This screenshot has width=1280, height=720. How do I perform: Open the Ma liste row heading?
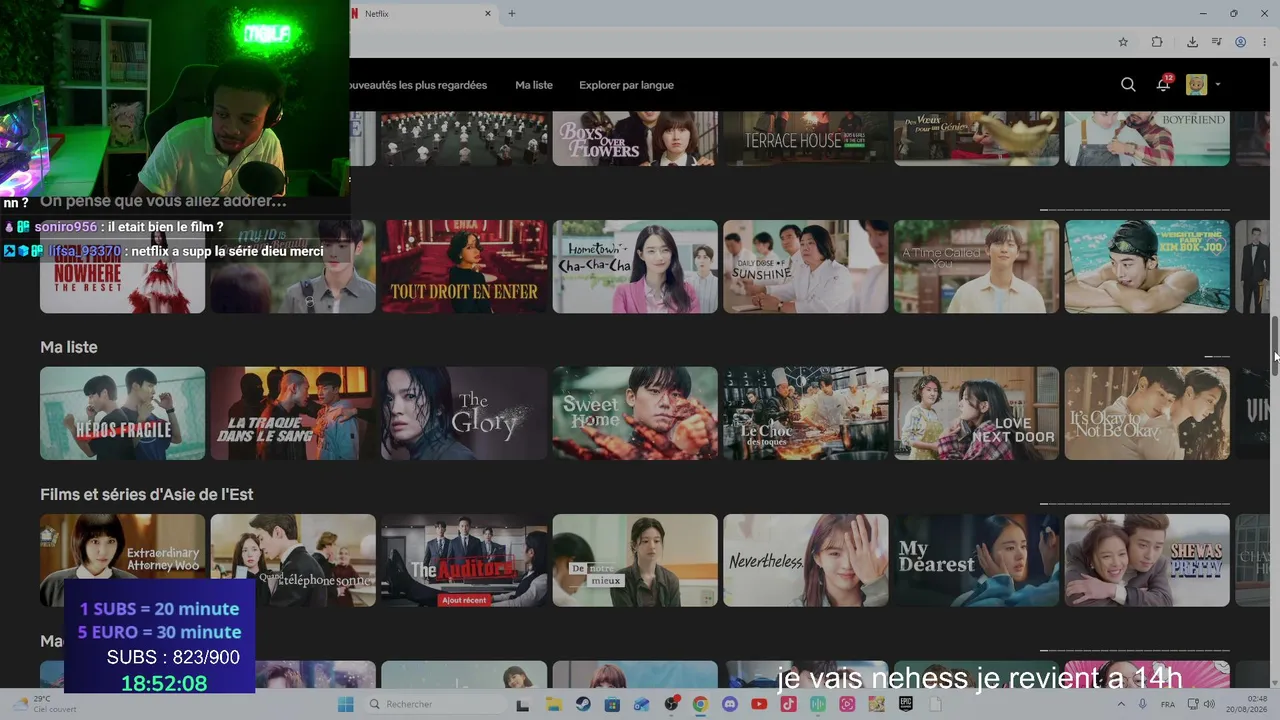pyautogui.click(x=69, y=347)
